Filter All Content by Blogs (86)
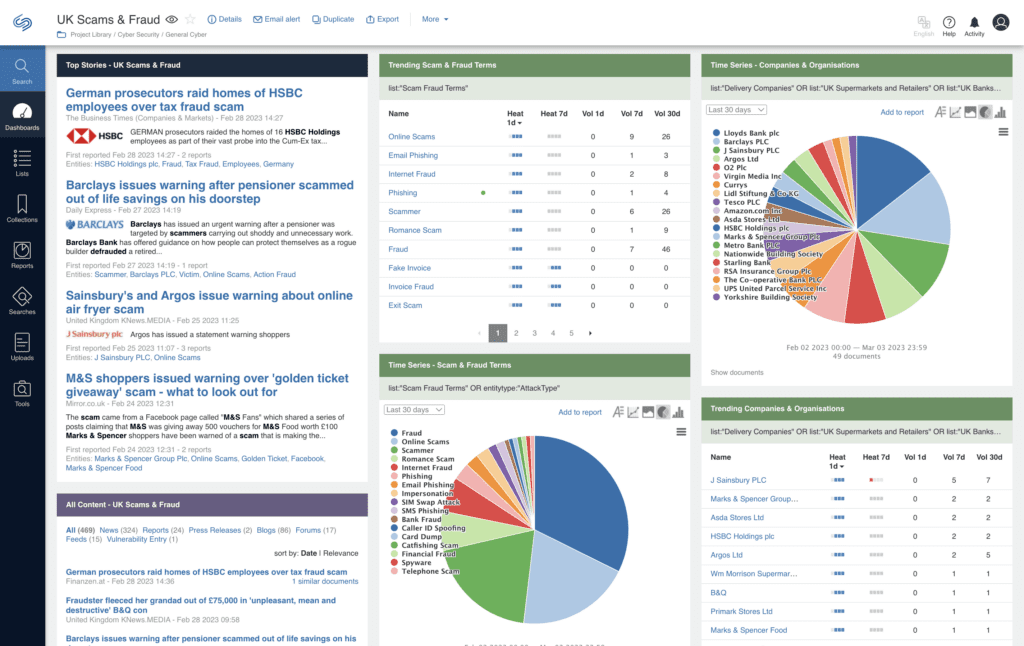The height and width of the screenshot is (646, 1024). click(274, 530)
